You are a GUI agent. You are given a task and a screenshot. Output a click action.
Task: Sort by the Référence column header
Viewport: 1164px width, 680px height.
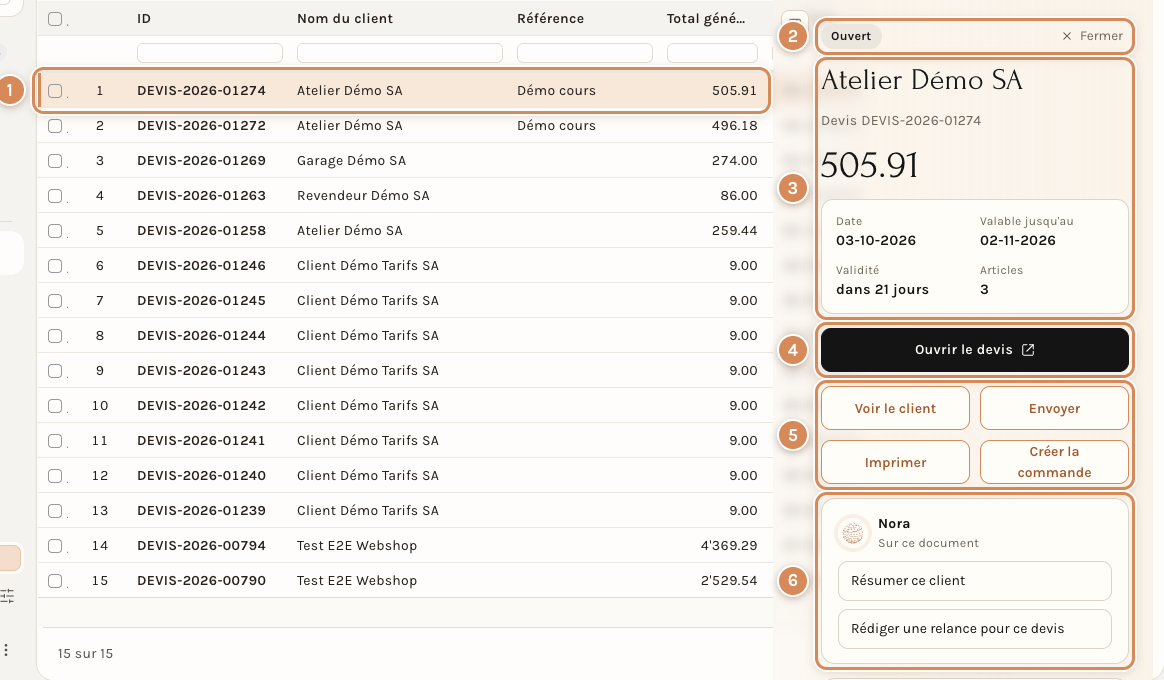pos(550,19)
